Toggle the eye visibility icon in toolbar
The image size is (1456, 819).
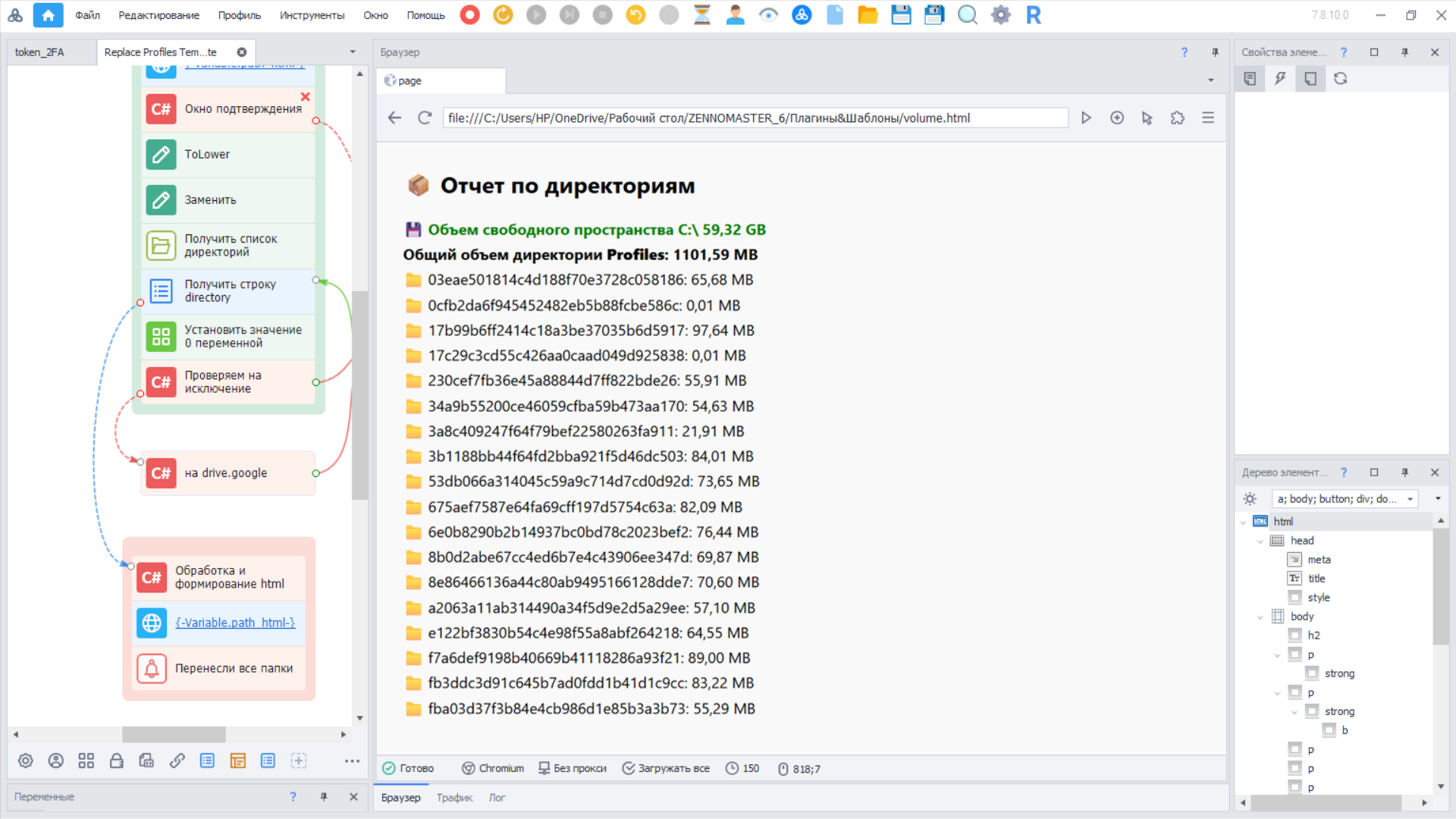coord(768,15)
